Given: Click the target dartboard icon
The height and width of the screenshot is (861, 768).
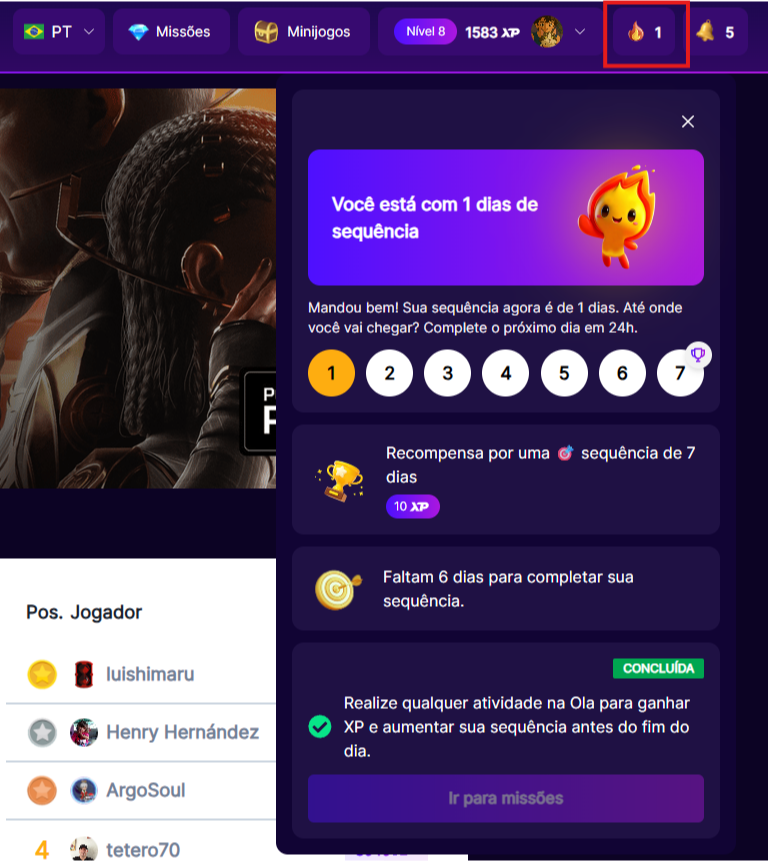Looking at the screenshot, I should (x=338, y=589).
